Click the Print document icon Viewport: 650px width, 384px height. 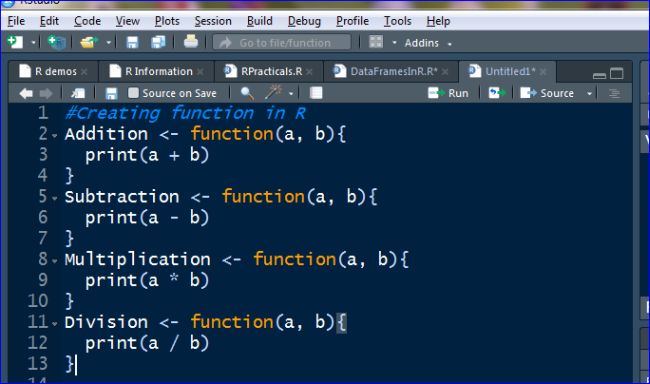(191, 41)
